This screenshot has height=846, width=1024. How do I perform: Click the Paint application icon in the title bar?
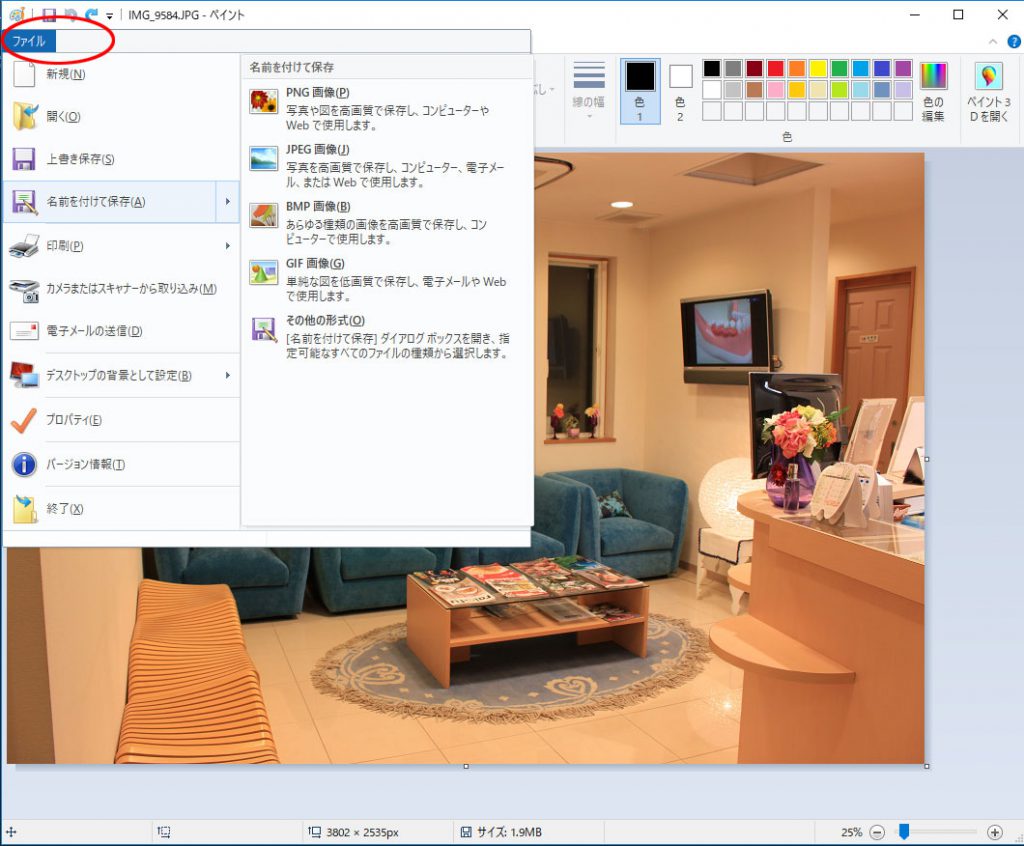(17, 14)
